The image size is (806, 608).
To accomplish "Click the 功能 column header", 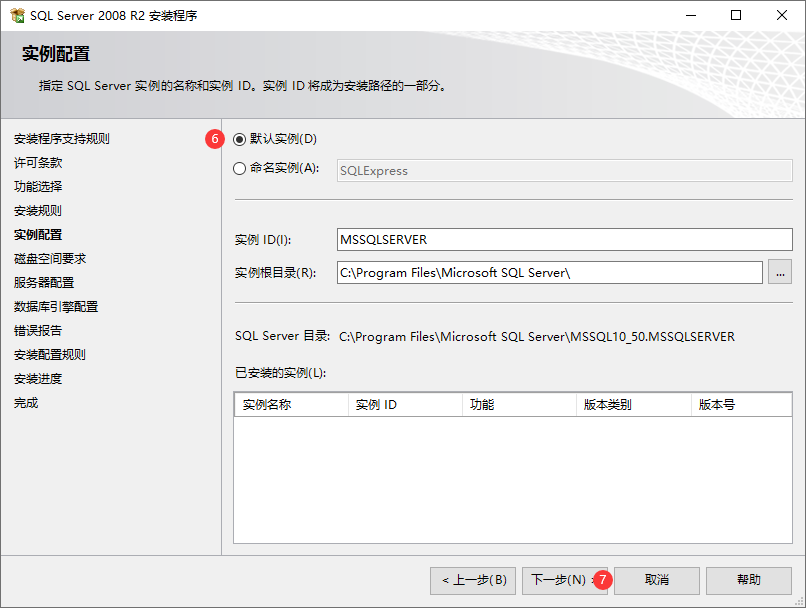I will click(x=520, y=405).
